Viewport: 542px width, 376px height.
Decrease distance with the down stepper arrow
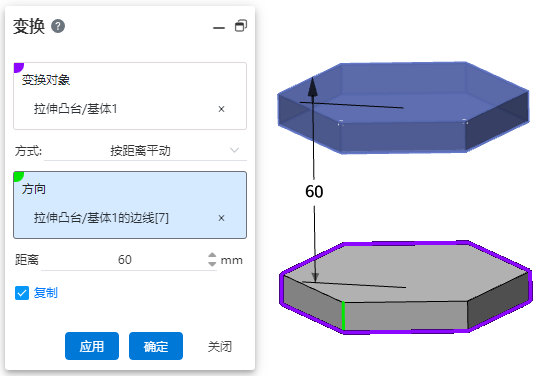[x=212, y=264]
